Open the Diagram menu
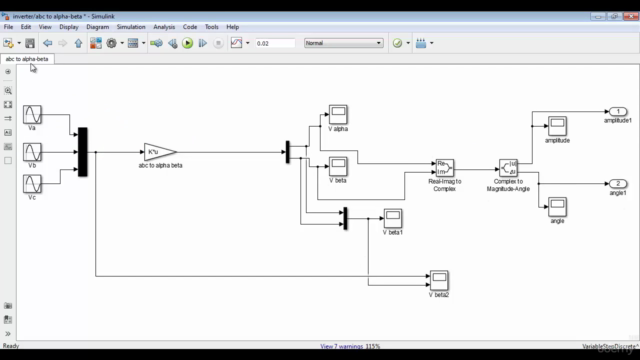Screen dimensions: 640x360 click(x=98, y=27)
